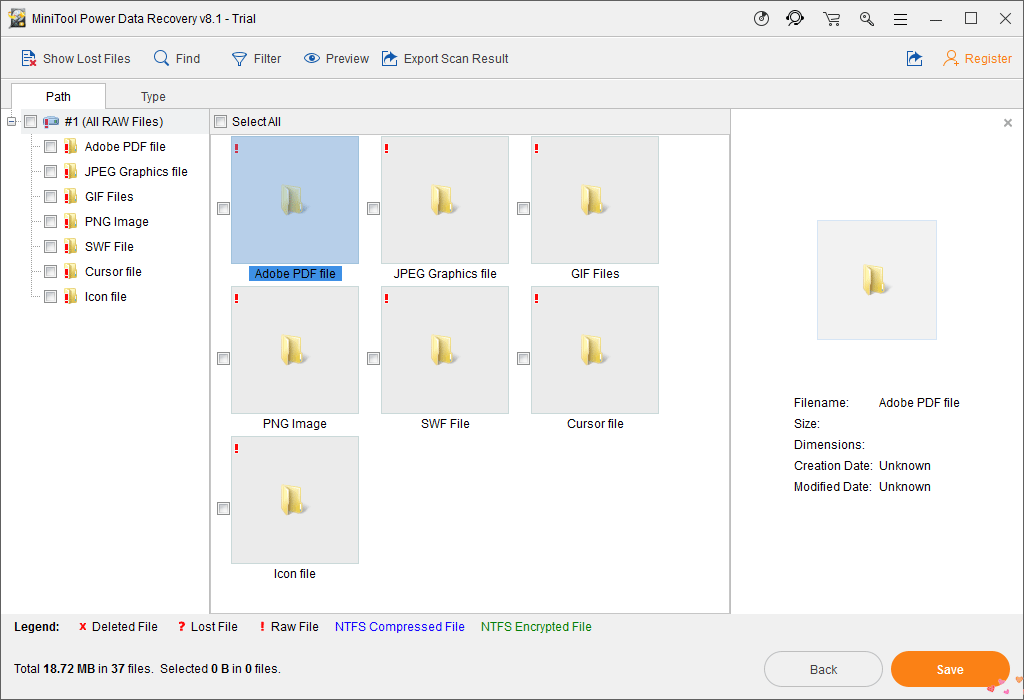Click the share icon beside Register
The width and height of the screenshot is (1024, 700).
[915, 58]
